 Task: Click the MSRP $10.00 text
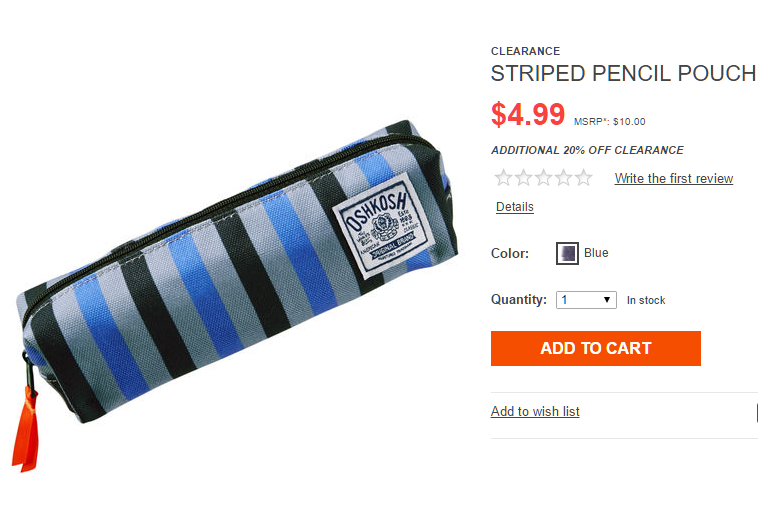(x=610, y=122)
